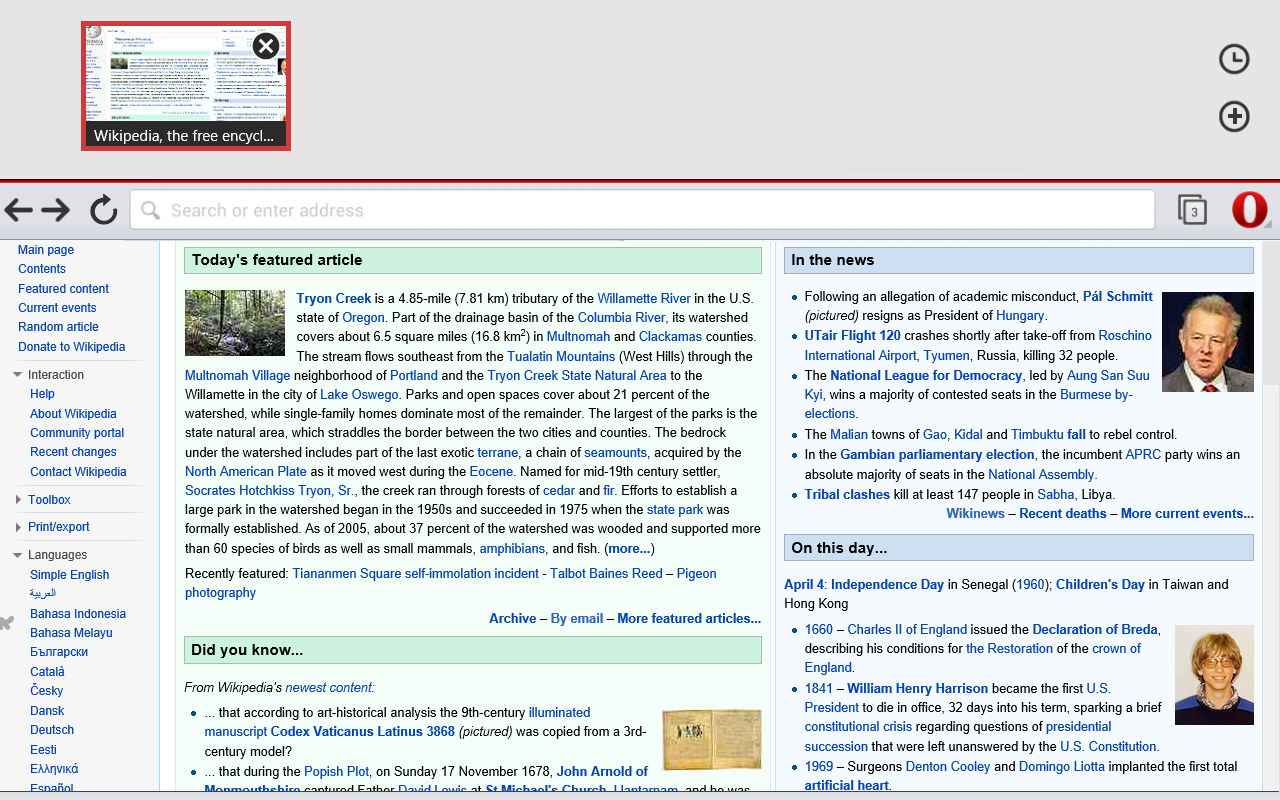Open newest content link
This screenshot has height=800, width=1280.
329,688
